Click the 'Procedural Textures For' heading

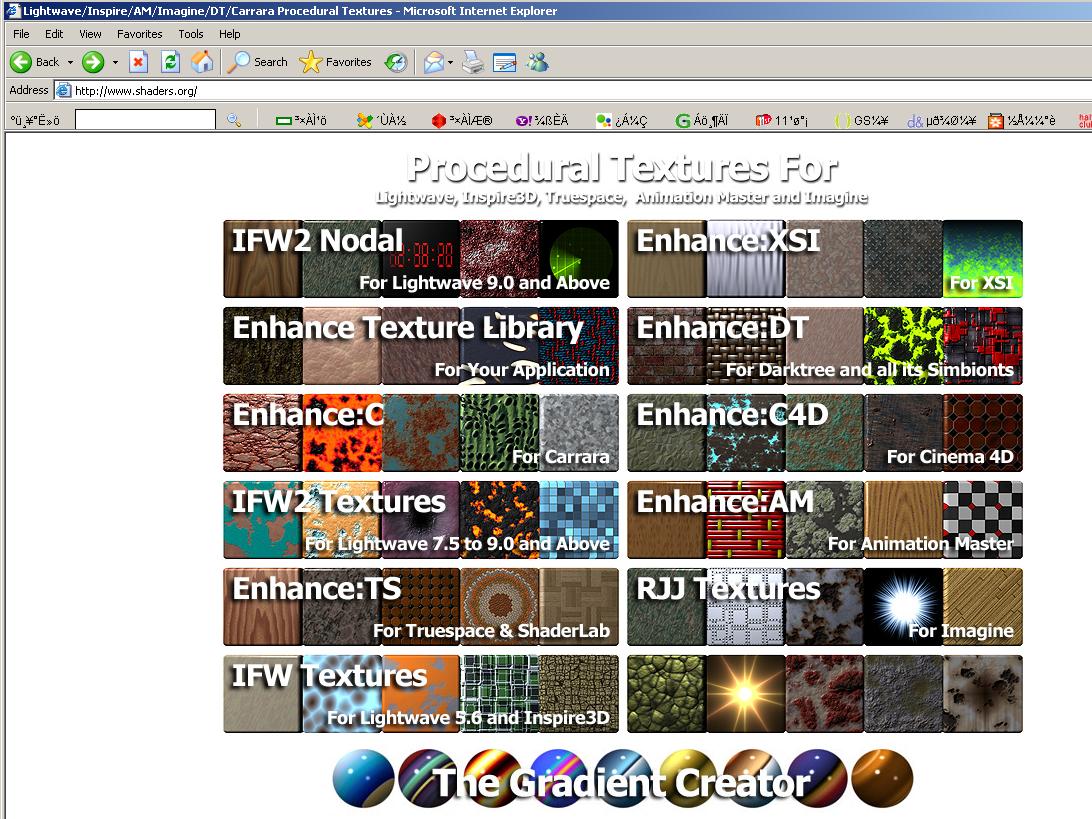click(x=623, y=168)
